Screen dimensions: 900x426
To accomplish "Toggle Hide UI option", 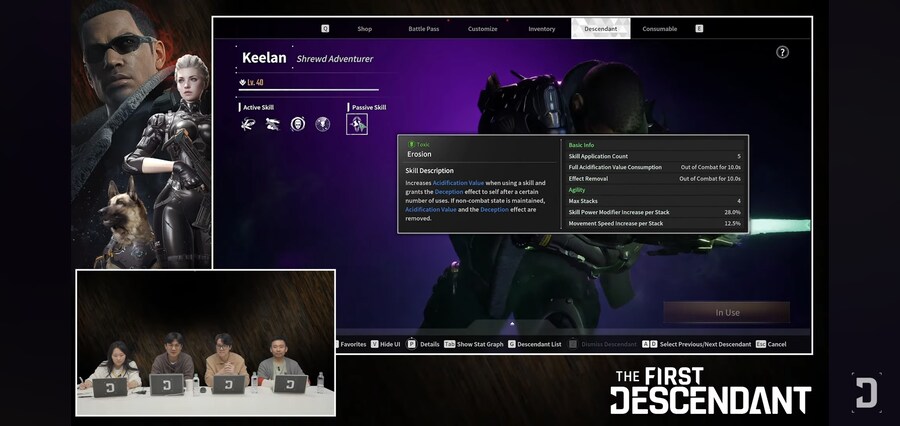I will pyautogui.click(x=385, y=344).
